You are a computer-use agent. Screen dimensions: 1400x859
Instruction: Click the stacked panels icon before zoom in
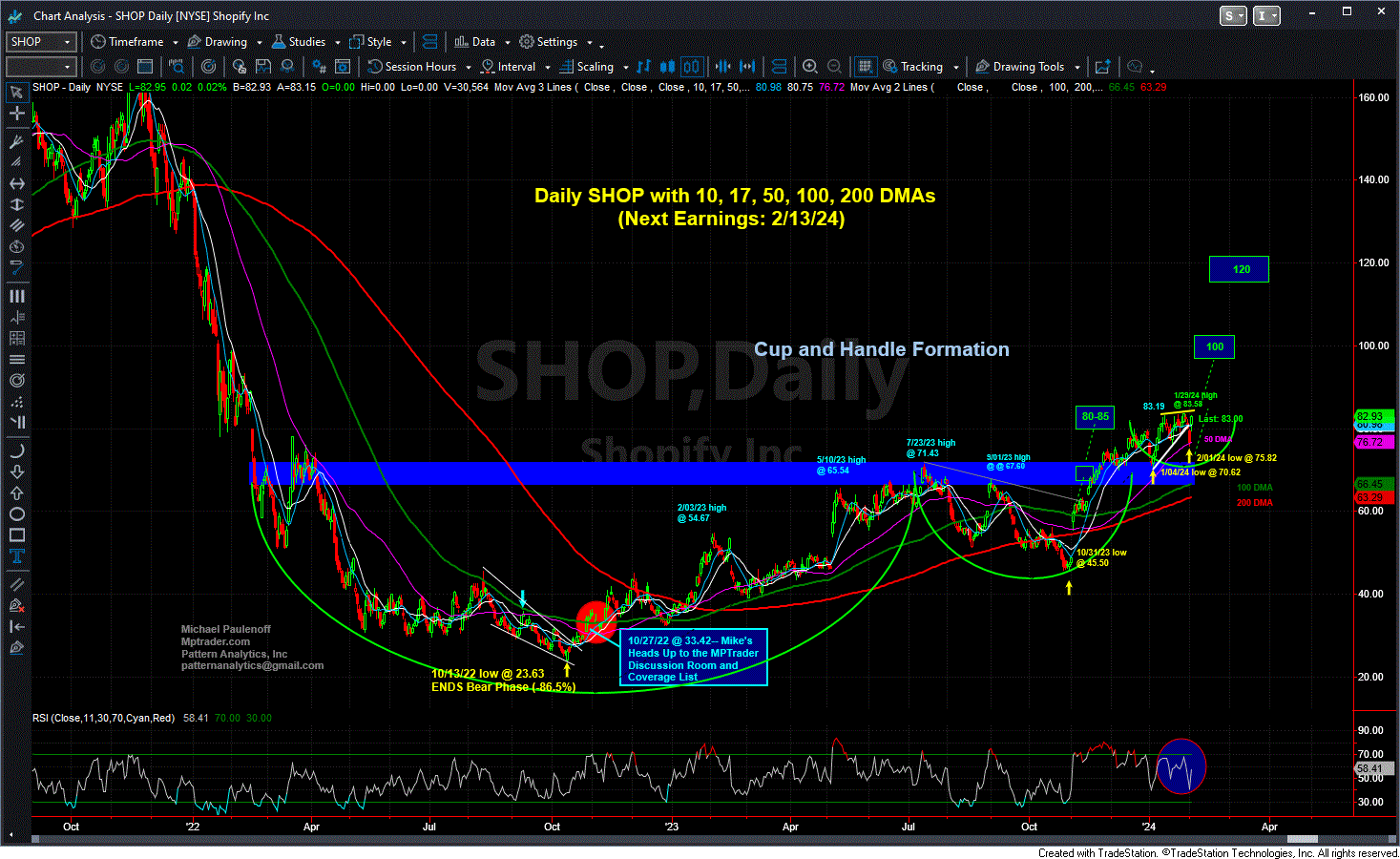click(779, 67)
